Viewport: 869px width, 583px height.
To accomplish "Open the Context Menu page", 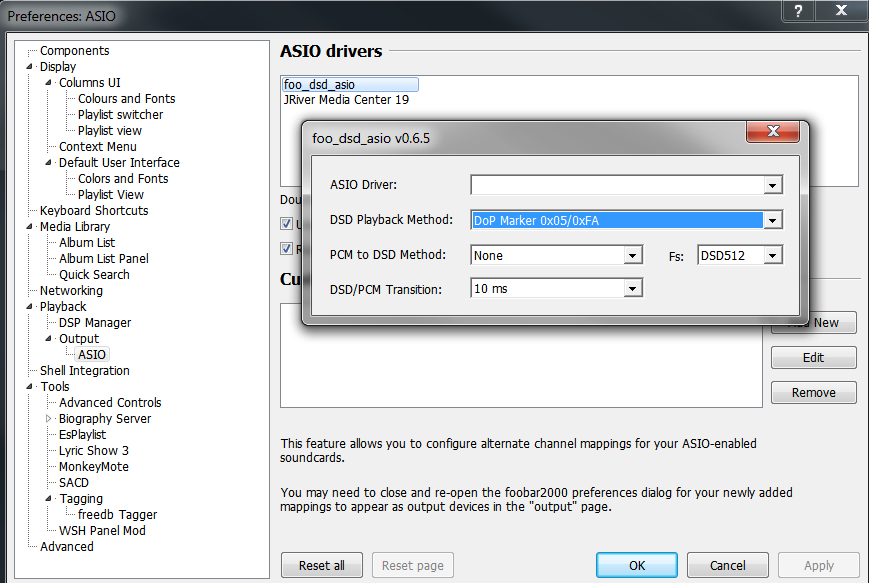I will [x=98, y=147].
